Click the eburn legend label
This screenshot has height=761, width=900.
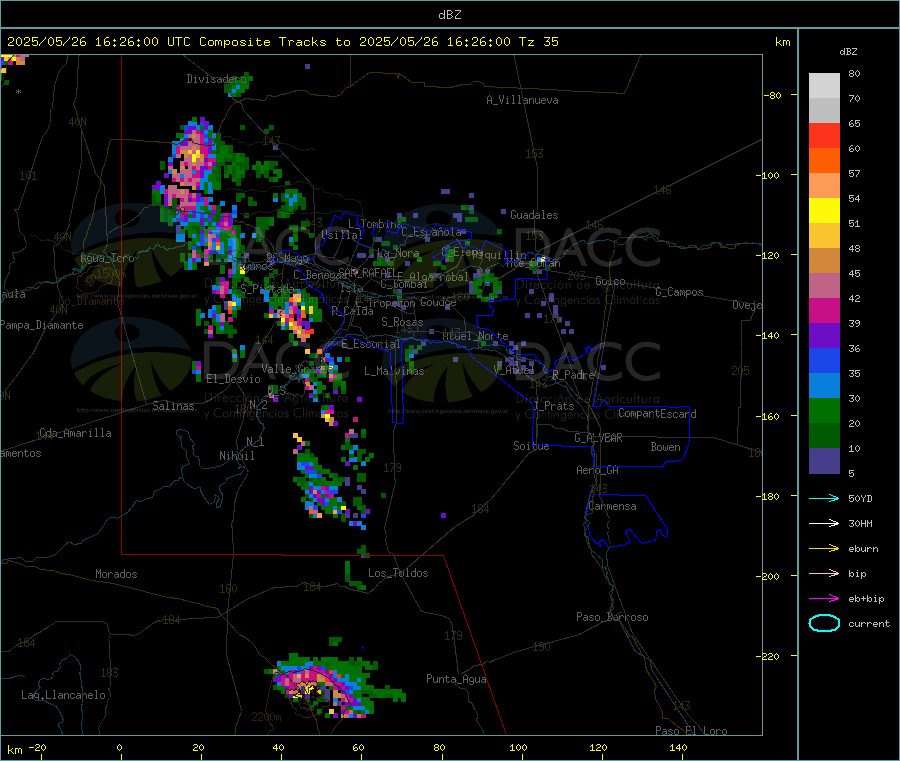click(x=863, y=549)
